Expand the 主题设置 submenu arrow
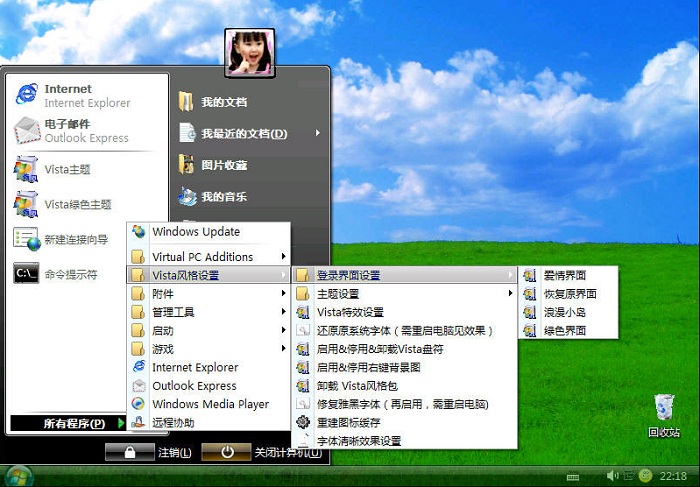 pyautogui.click(x=510, y=294)
